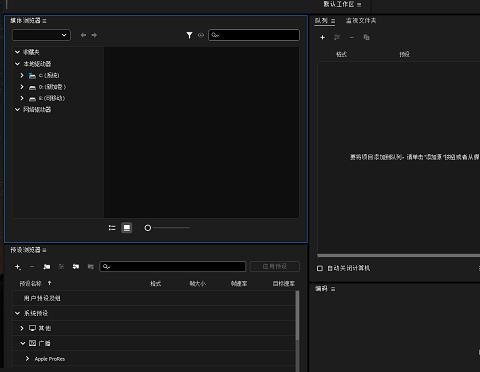
Task: Create new preset group folder icon
Action: click(47, 267)
